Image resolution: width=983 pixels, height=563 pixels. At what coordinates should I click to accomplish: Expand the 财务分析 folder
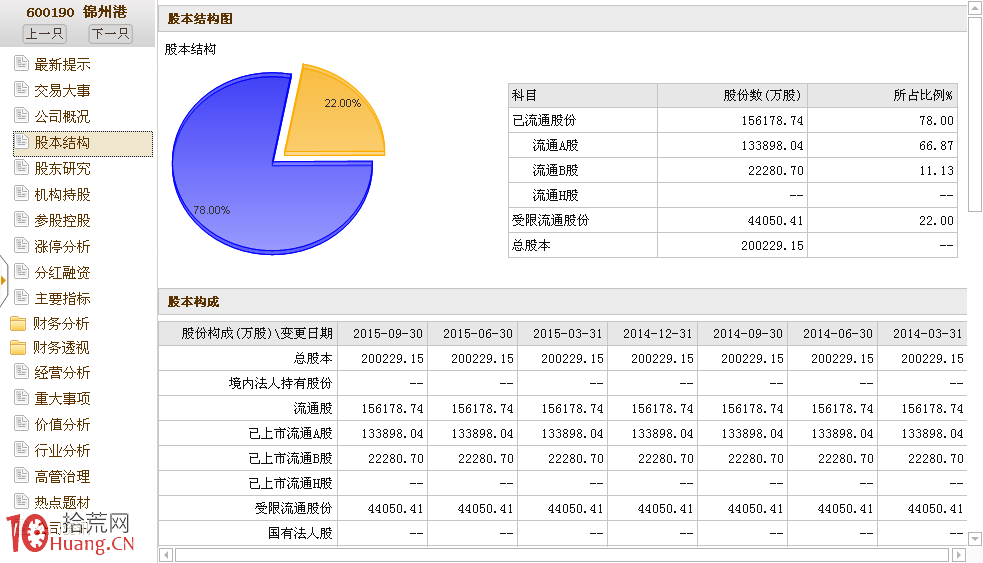coord(61,324)
